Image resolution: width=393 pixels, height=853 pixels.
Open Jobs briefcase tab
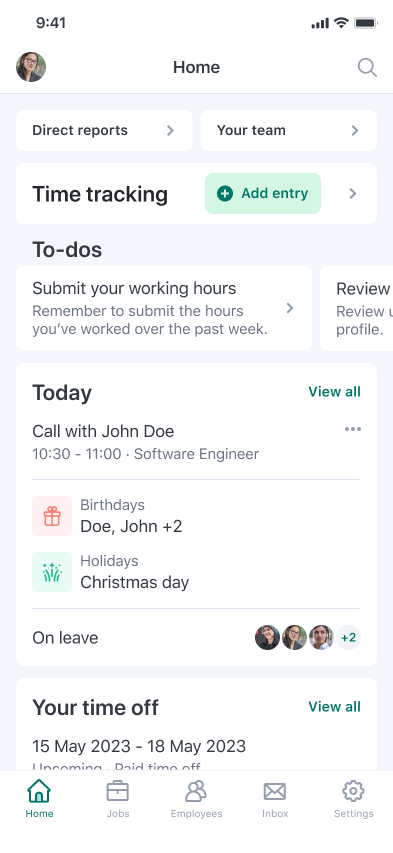pos(118,799)
